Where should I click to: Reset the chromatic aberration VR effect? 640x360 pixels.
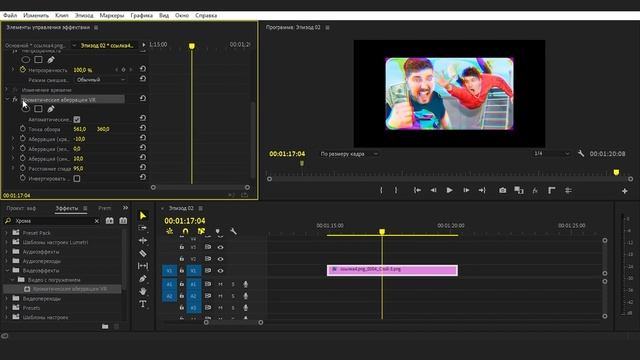(x=142, y=98)
